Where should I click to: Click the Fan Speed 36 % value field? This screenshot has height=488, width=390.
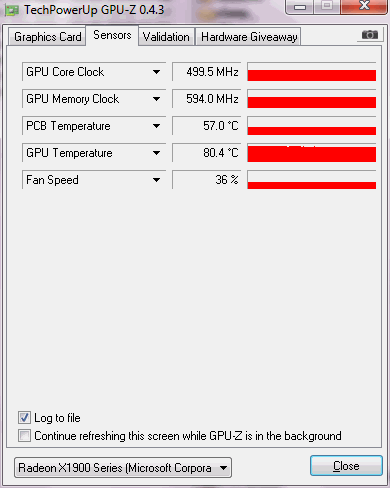pos(207,180)
